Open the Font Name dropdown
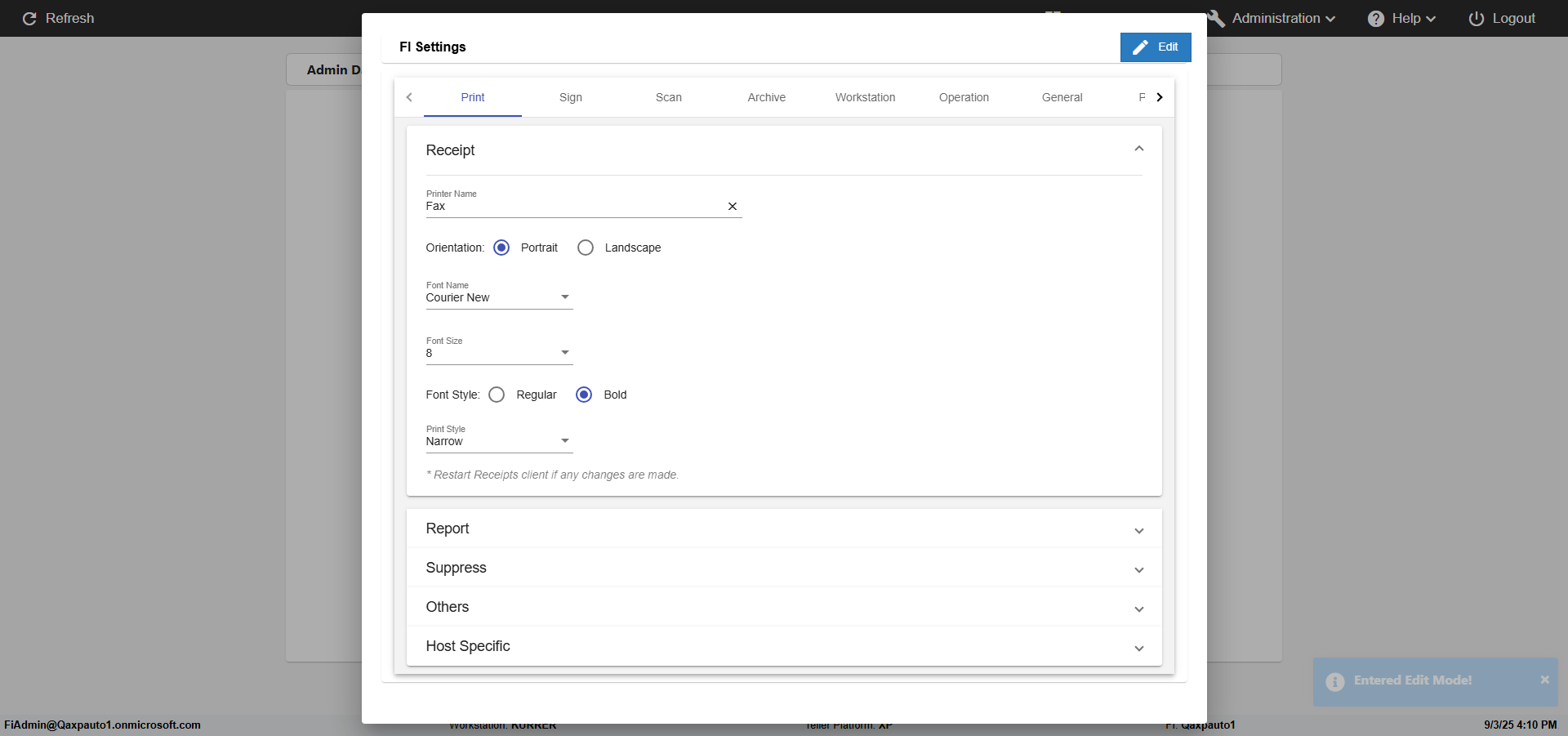 [499, 297]
